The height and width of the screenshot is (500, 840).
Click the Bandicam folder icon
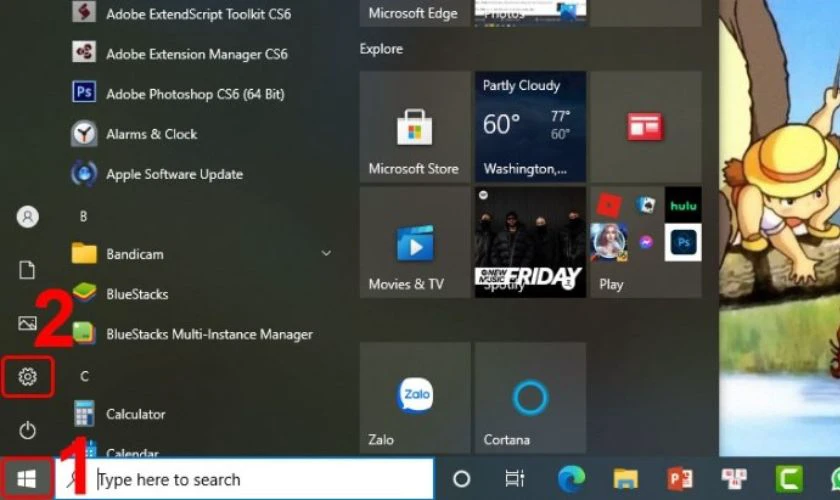click(84, 253)
